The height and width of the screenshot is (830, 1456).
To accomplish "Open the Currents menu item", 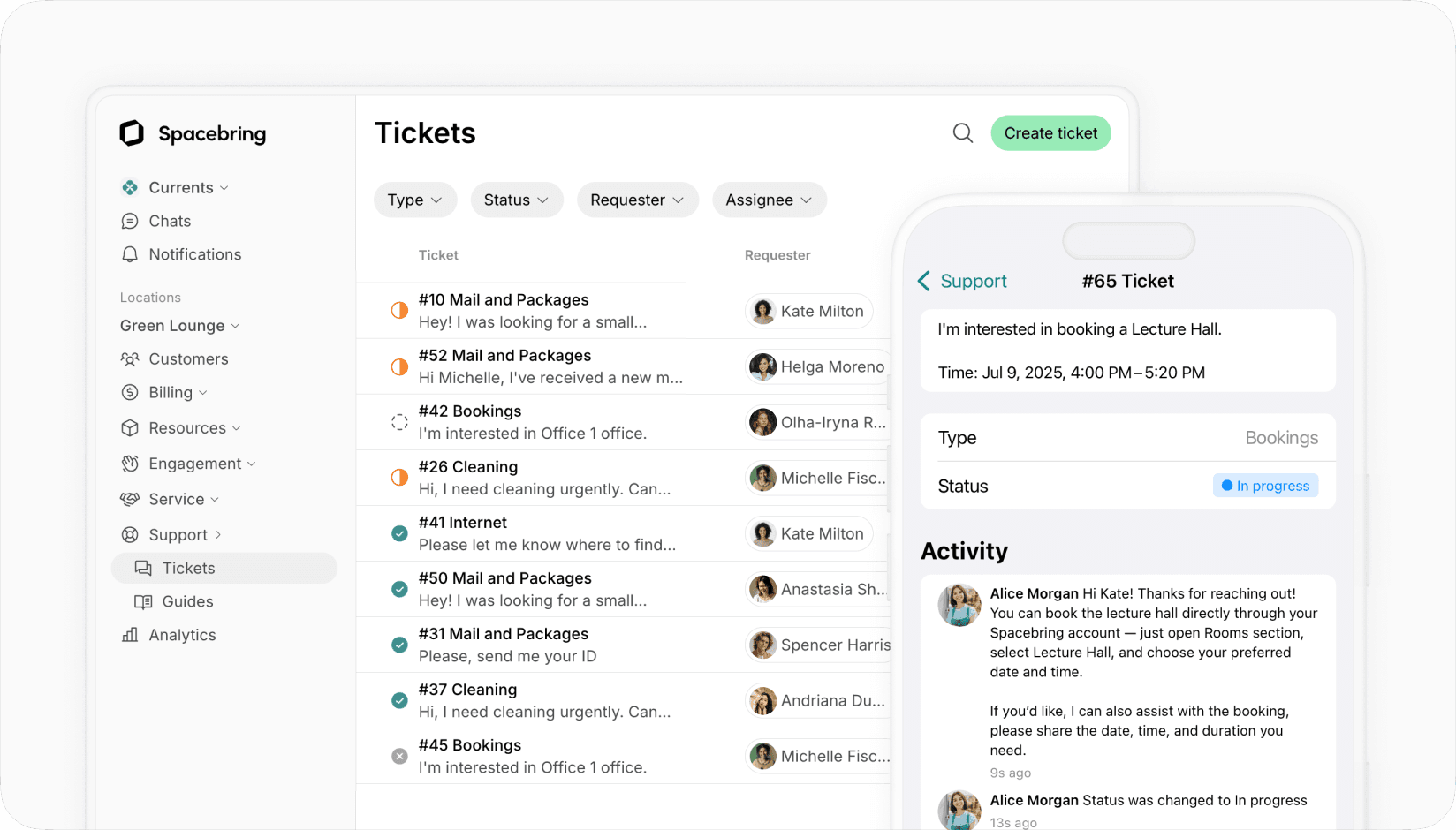I will [181, 187].
